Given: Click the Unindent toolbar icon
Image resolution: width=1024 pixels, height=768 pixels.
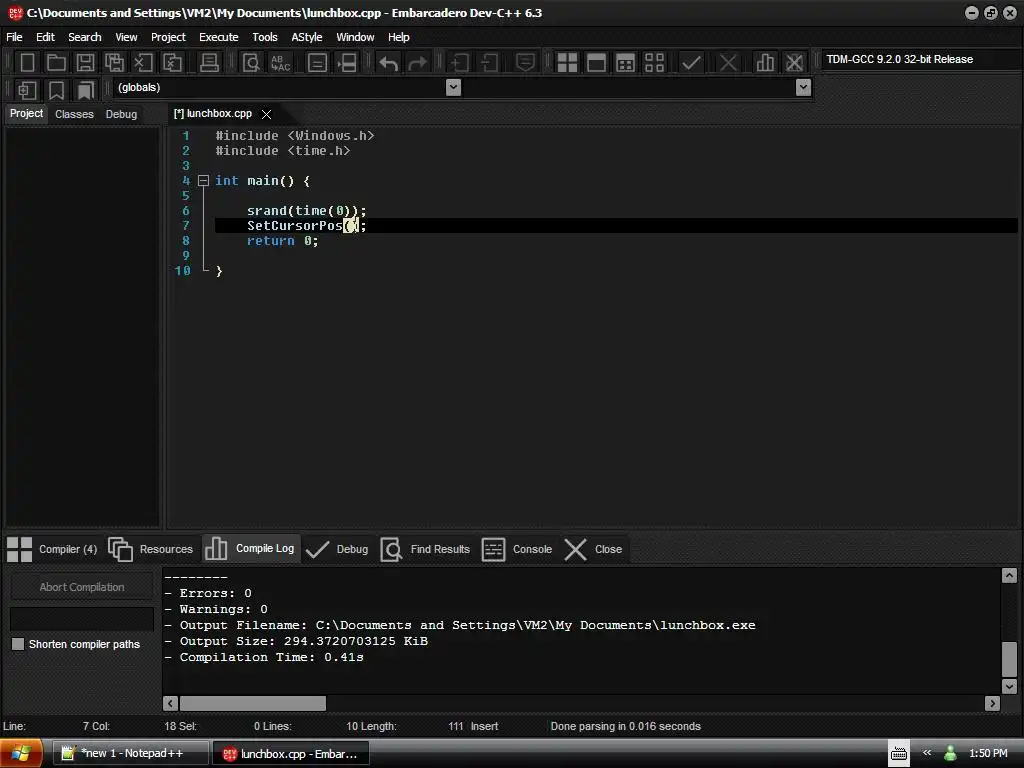Looking at the screenshot, I should pos(488,63).
